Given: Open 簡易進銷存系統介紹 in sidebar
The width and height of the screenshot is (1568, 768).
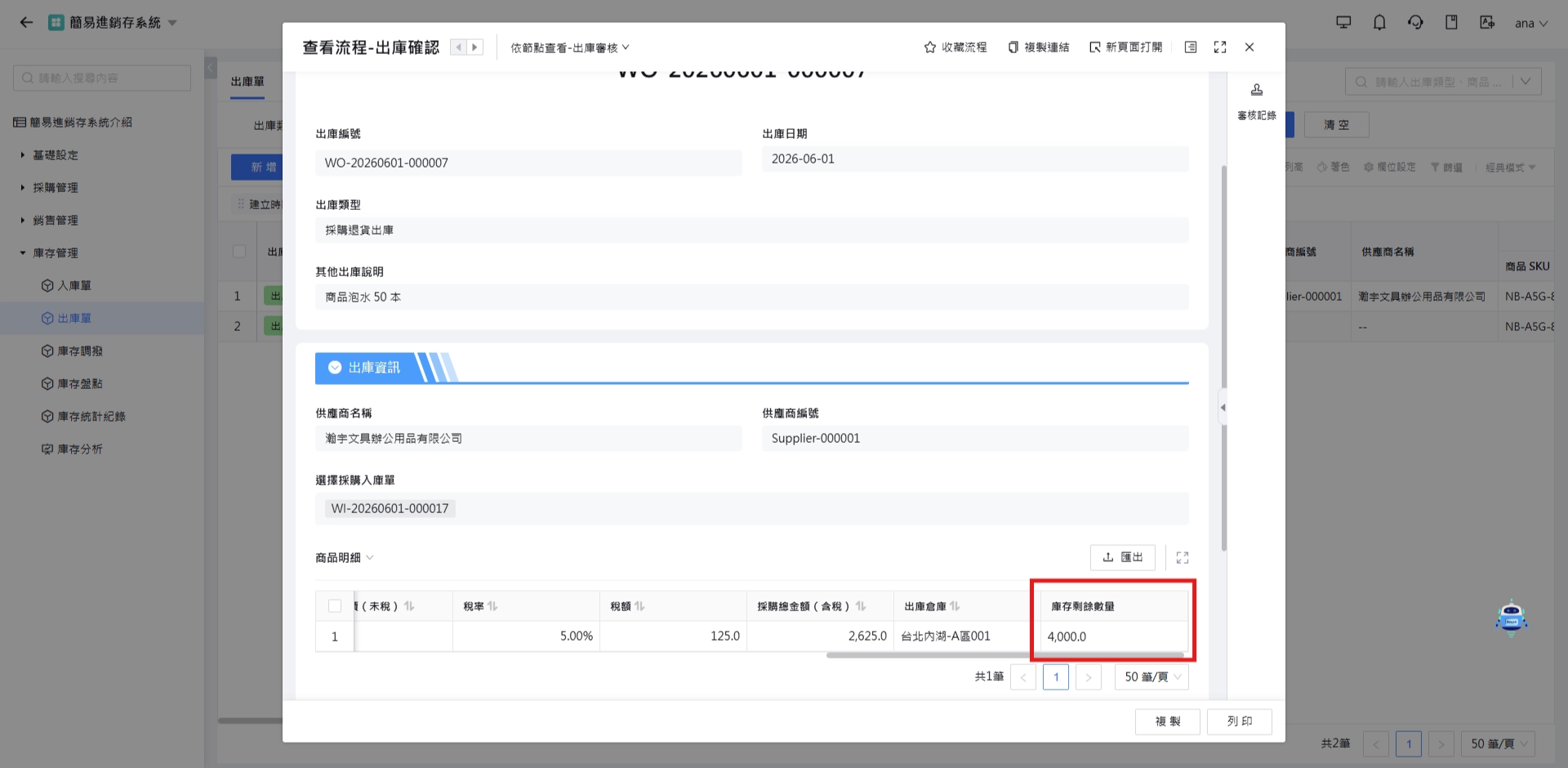Looking at the screenshot, I should pyautogui.click(x=73, y=123).
